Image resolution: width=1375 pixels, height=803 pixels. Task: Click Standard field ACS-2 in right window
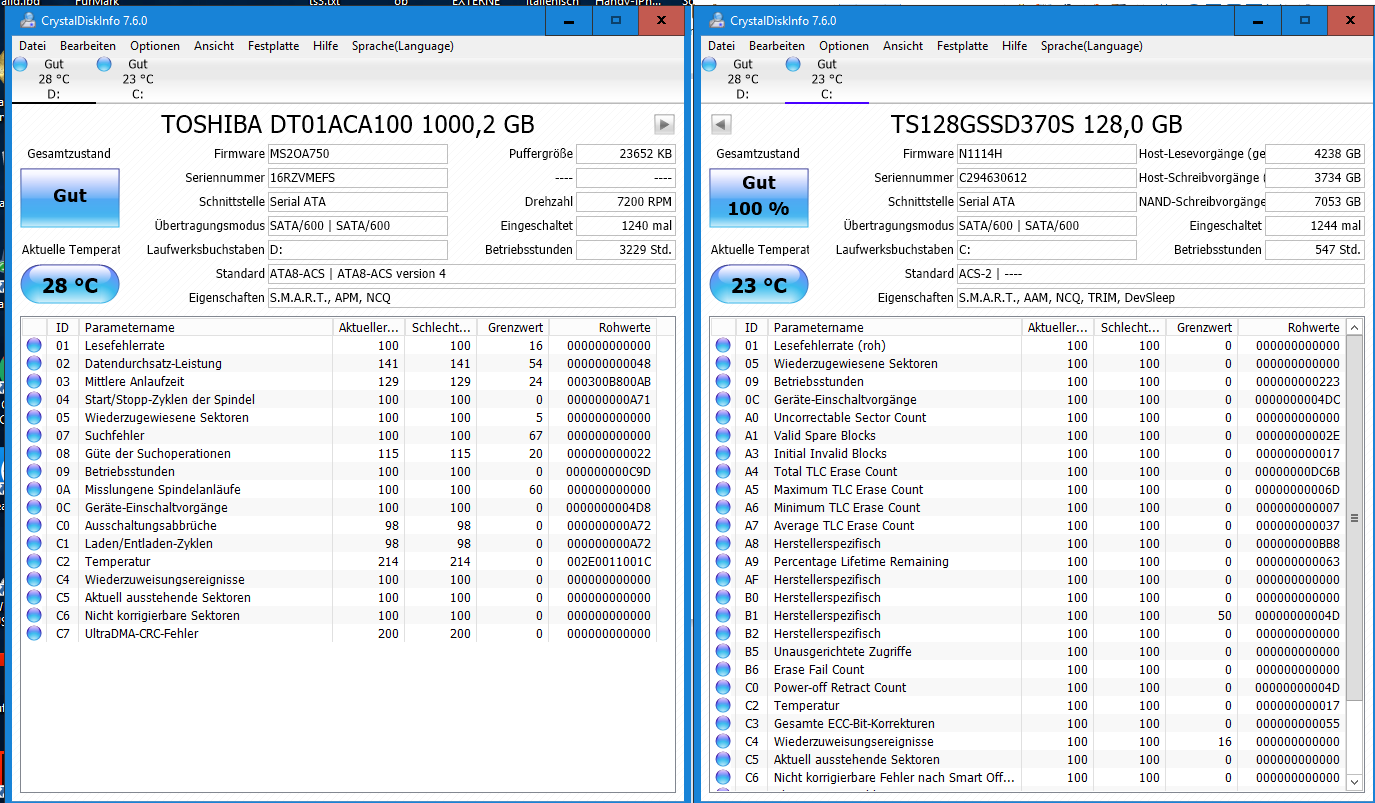click(1160, 274)
